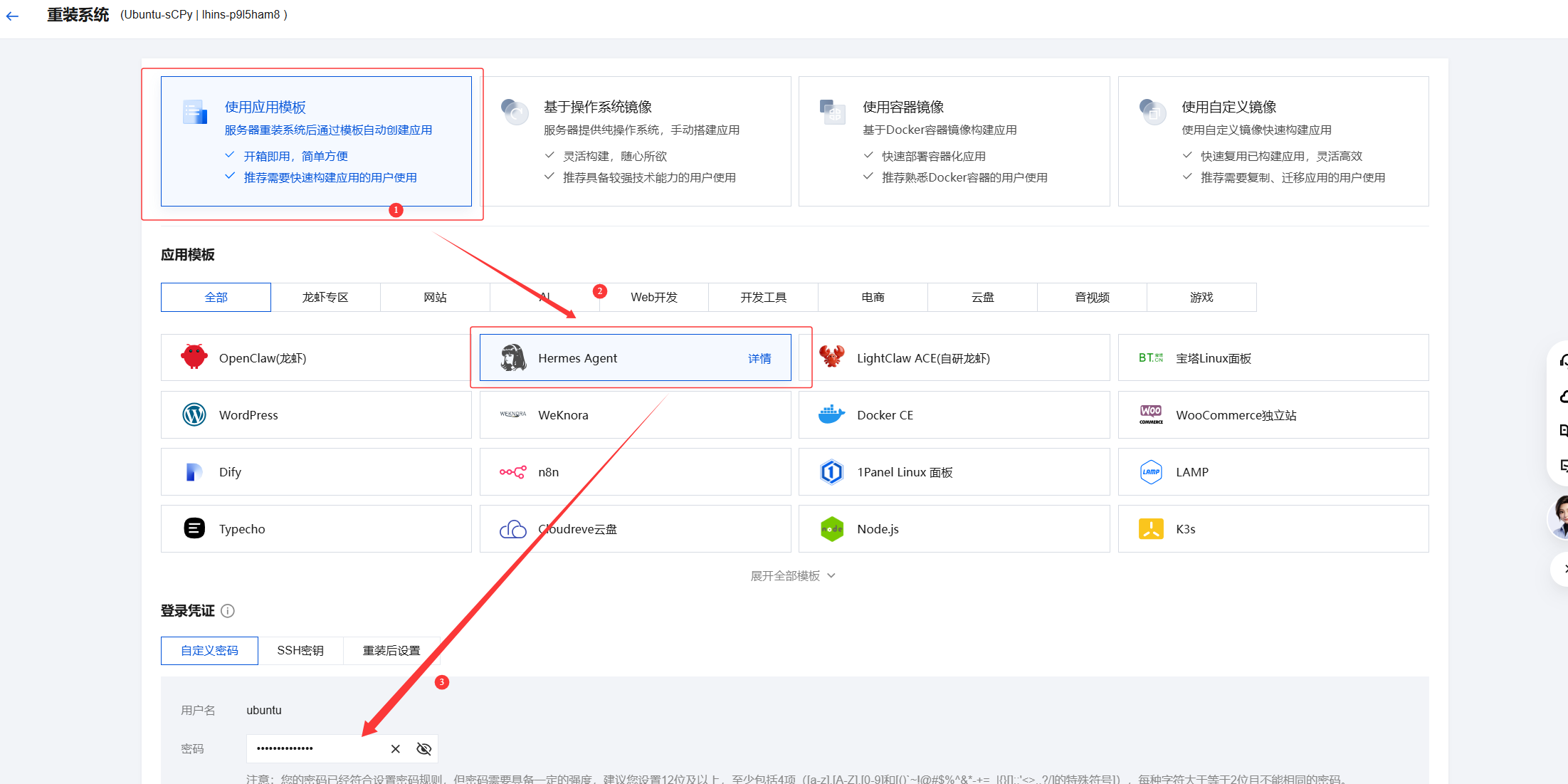Select the Node.js hexagon icon

point(831,528)
